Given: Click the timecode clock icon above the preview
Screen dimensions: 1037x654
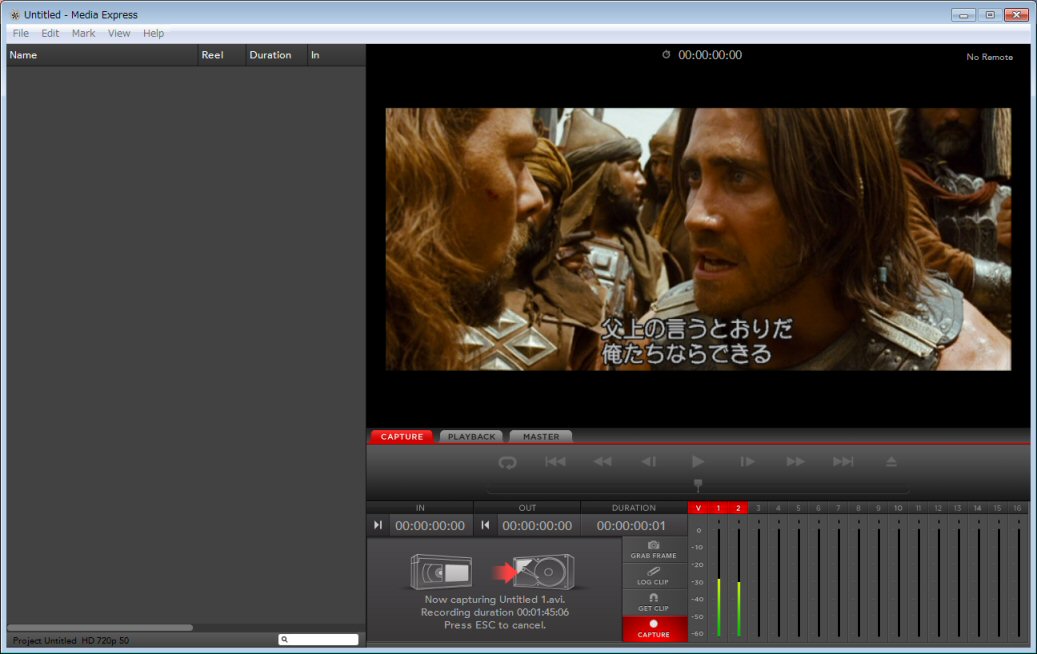Looking at the screenshot, I should pyautogui.click(x=666, y=55).
